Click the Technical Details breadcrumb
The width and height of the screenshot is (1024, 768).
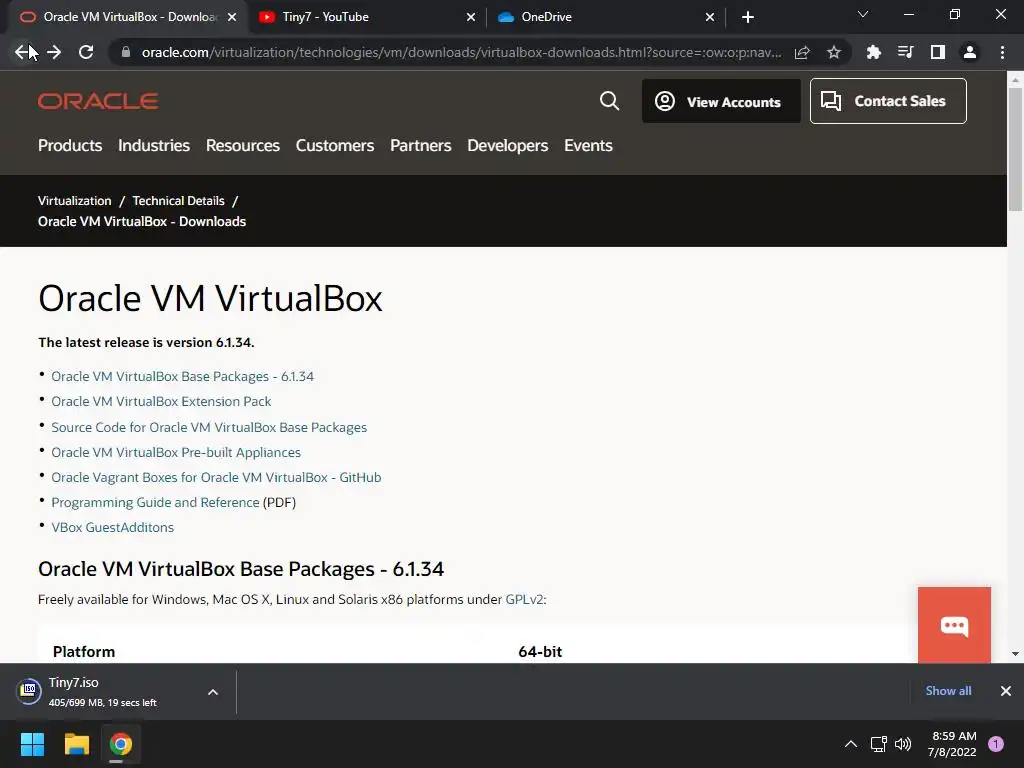178,201
